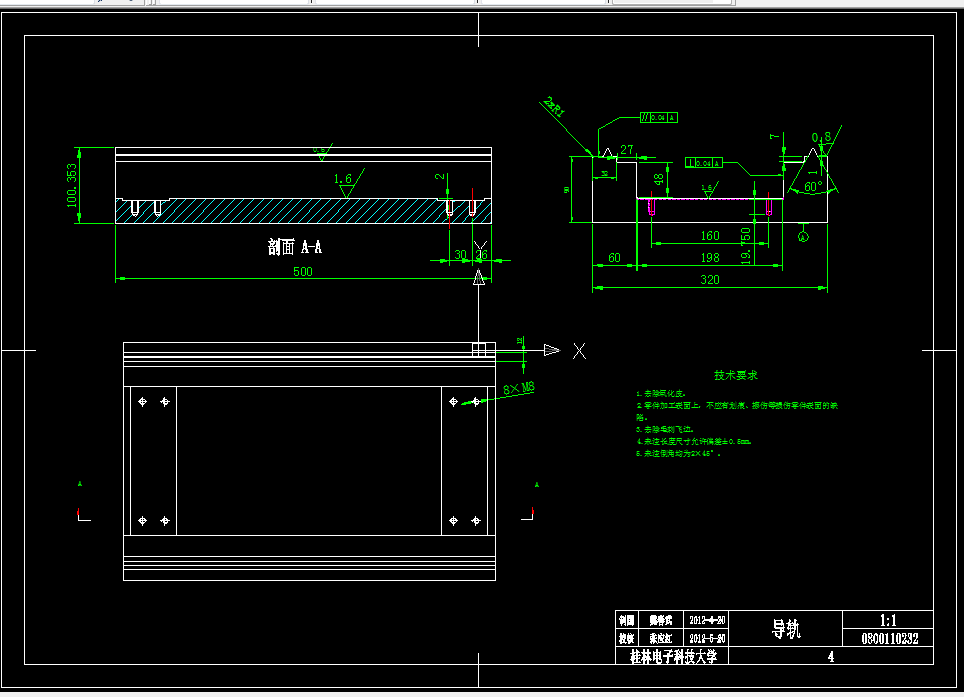Select the 1.6 roughness symbol in section A-A

(x=347, y=183)
